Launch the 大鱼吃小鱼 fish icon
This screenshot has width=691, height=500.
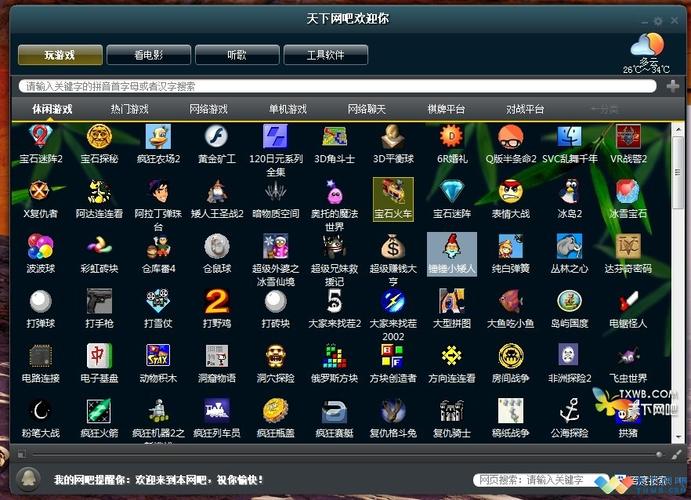(511, 301)
